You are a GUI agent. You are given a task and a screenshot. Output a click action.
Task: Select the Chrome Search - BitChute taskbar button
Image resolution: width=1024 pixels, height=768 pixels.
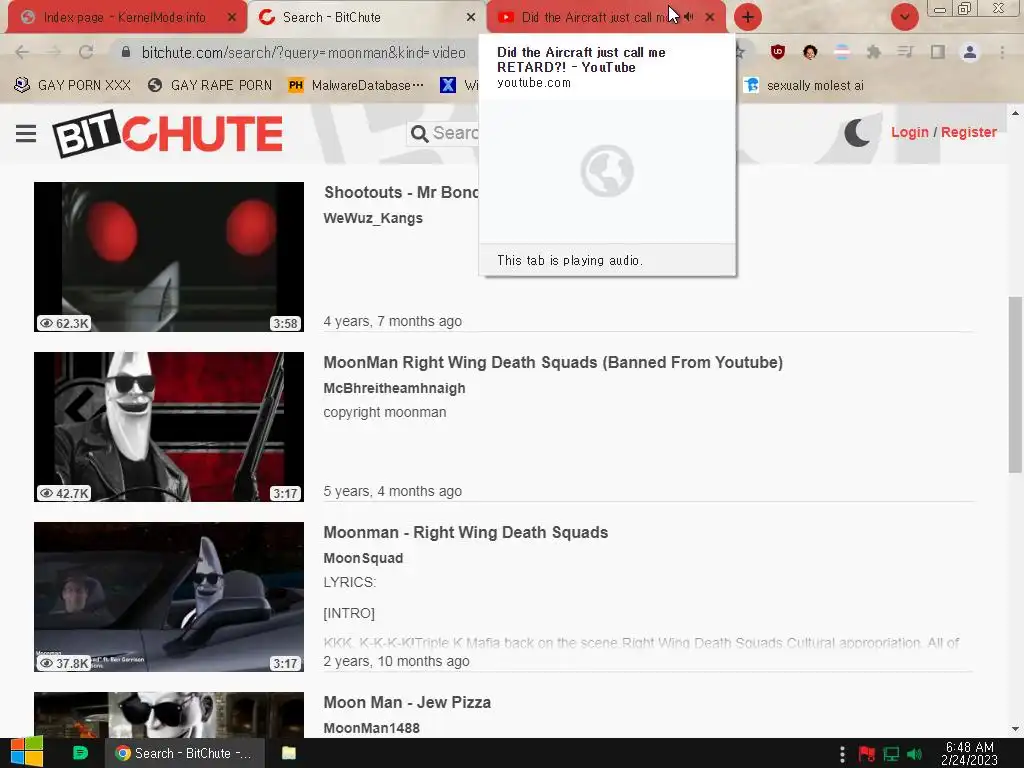point(184,753)
